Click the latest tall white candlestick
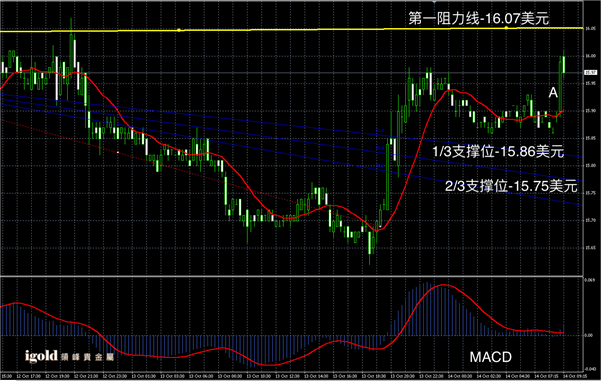This screenshot has height=381, width=601. pyautogui.click(x=563, y=63)
